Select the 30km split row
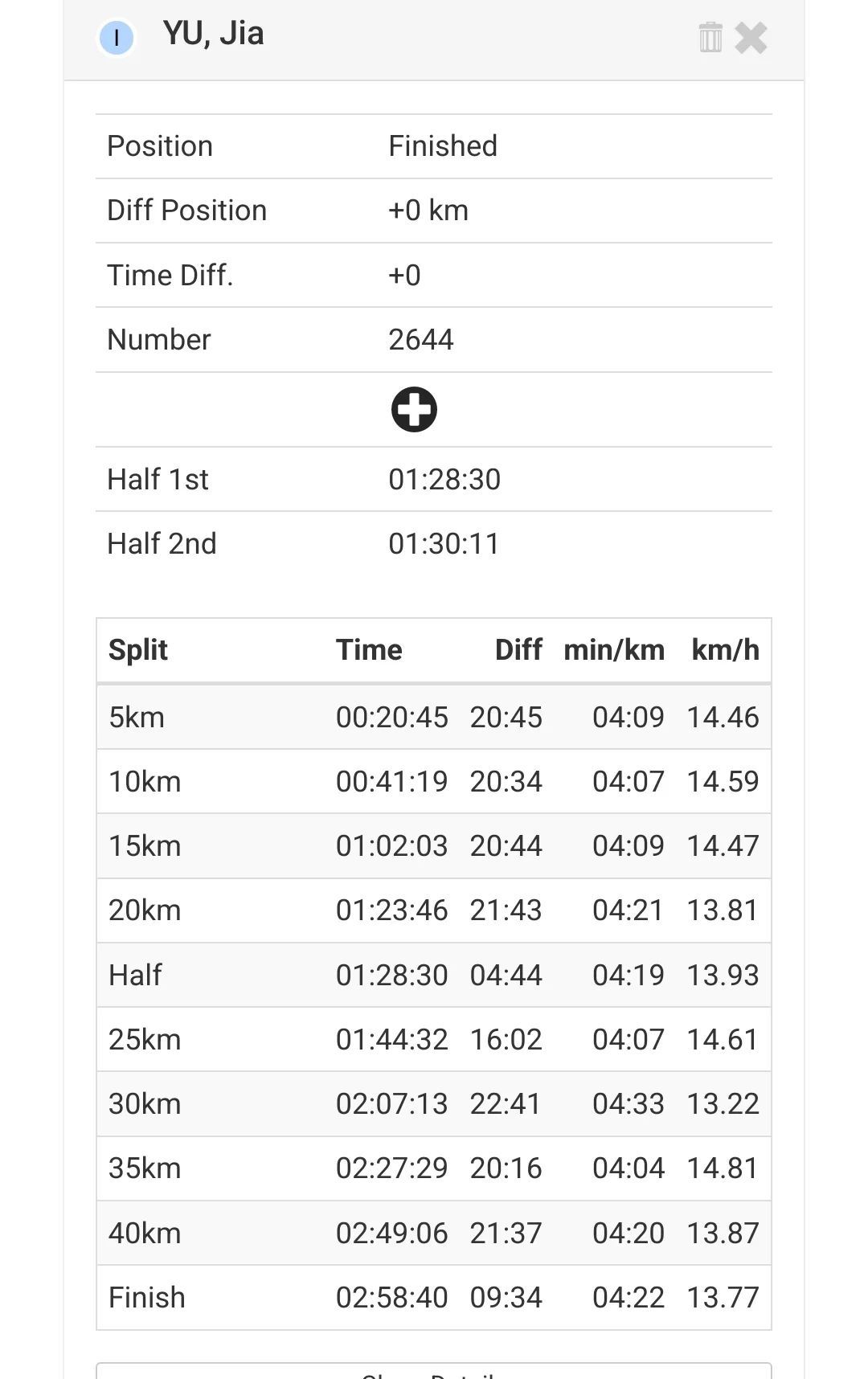This screenshot has width=868, height=1379. [x=434, y=1104]
